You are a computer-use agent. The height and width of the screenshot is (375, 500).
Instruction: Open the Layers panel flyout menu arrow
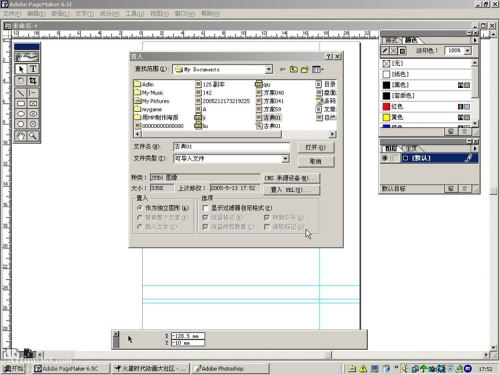[x=475, y=148]
